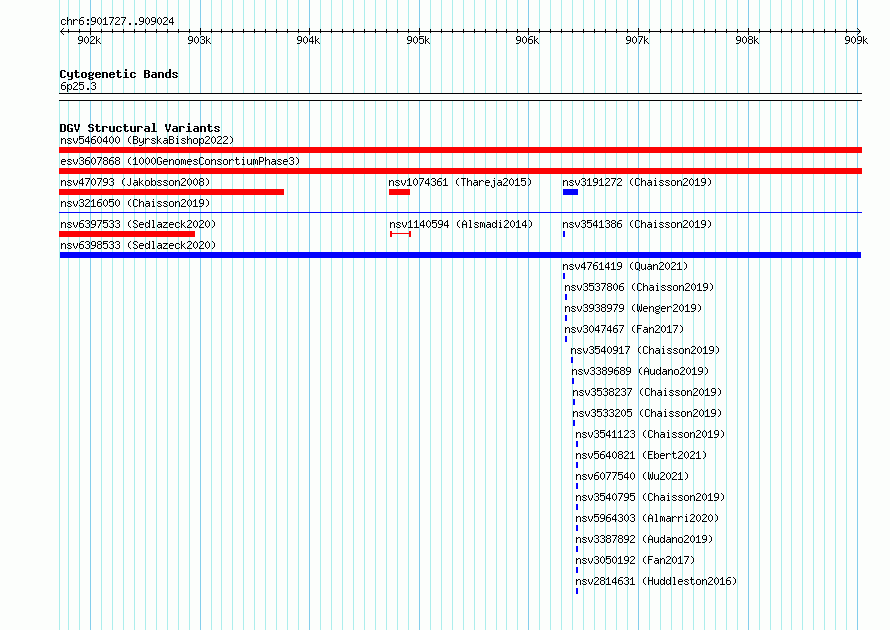The image size is (890, 630).
Task: Open nsv3537806 (Chaisson2019) variant
Action: (639, 287)
